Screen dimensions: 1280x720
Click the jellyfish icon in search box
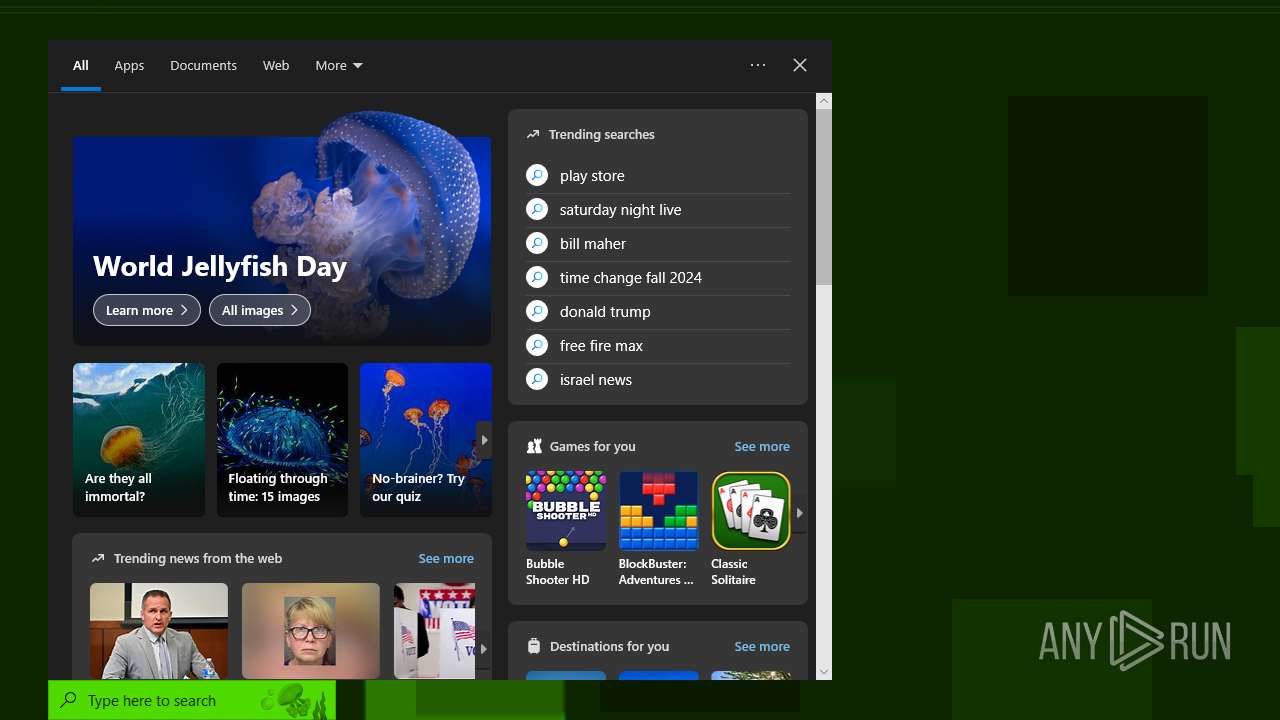293,700
